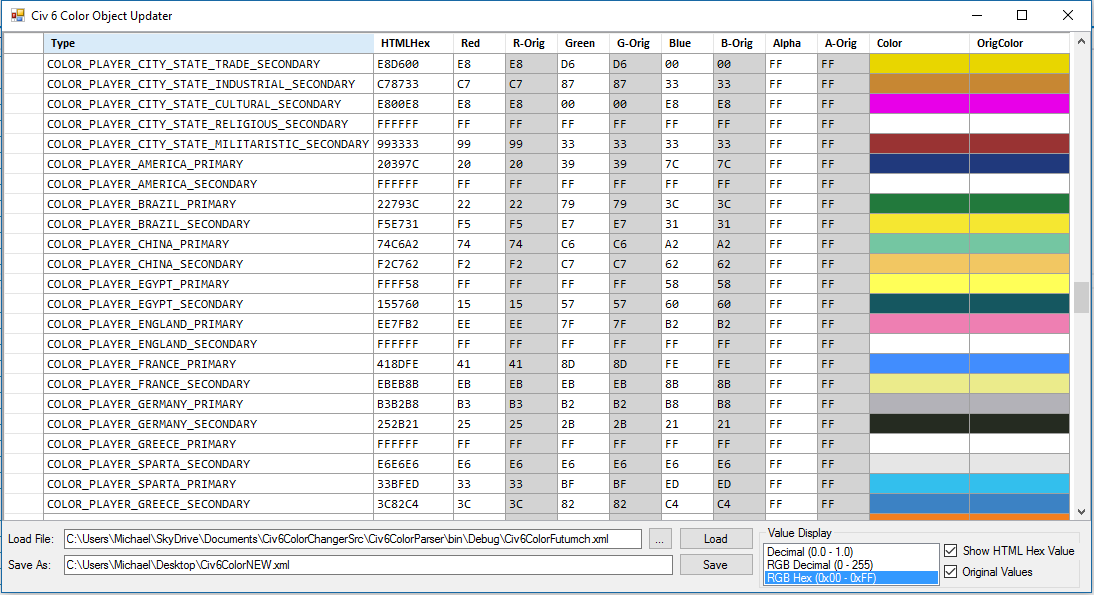Sort by the HTMLHex column header
This screenshot has height=595, width=1094.
point(413,43)
